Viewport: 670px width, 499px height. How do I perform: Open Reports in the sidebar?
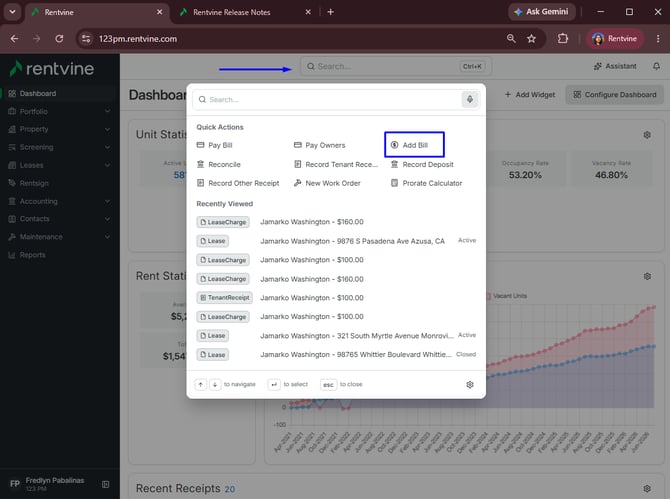[x=59, y=255]
